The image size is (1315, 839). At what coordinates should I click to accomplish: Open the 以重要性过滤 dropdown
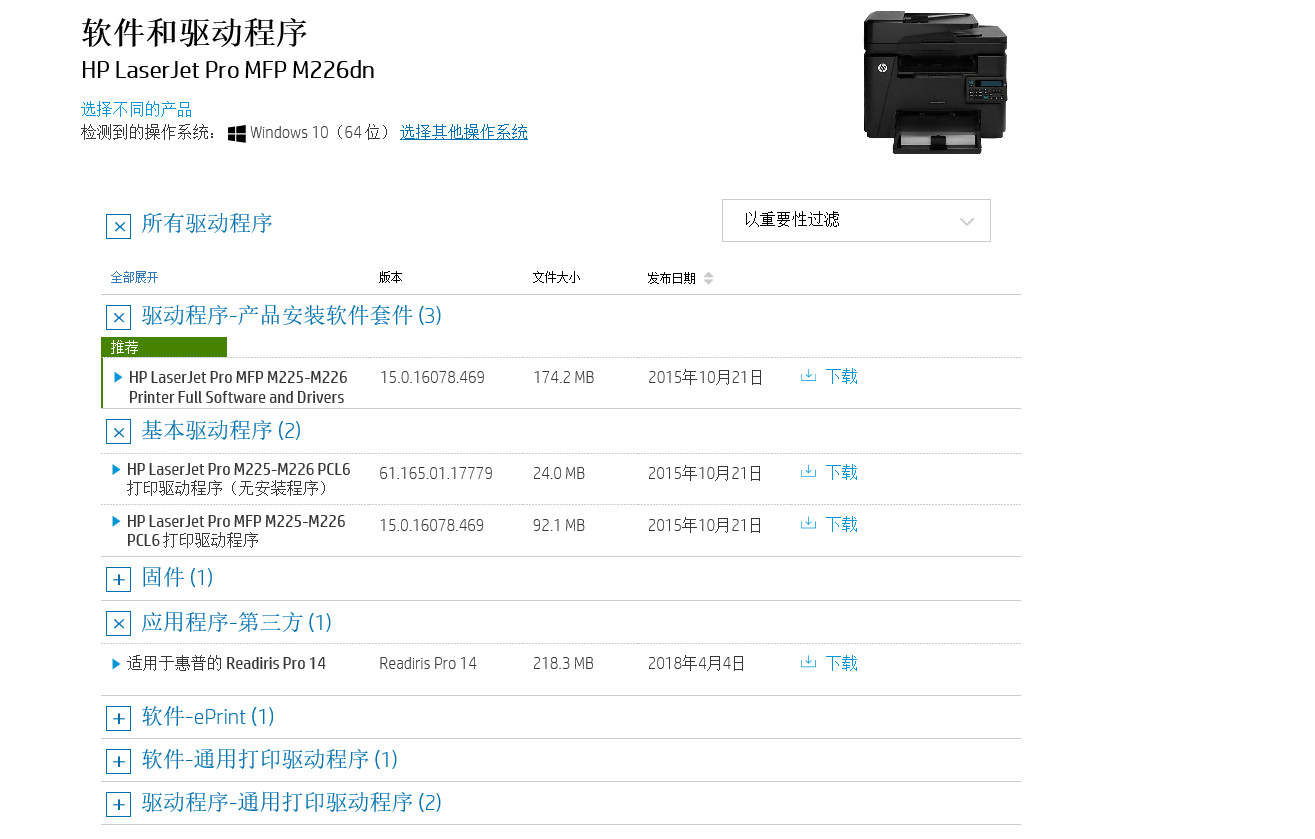(856, 221)
